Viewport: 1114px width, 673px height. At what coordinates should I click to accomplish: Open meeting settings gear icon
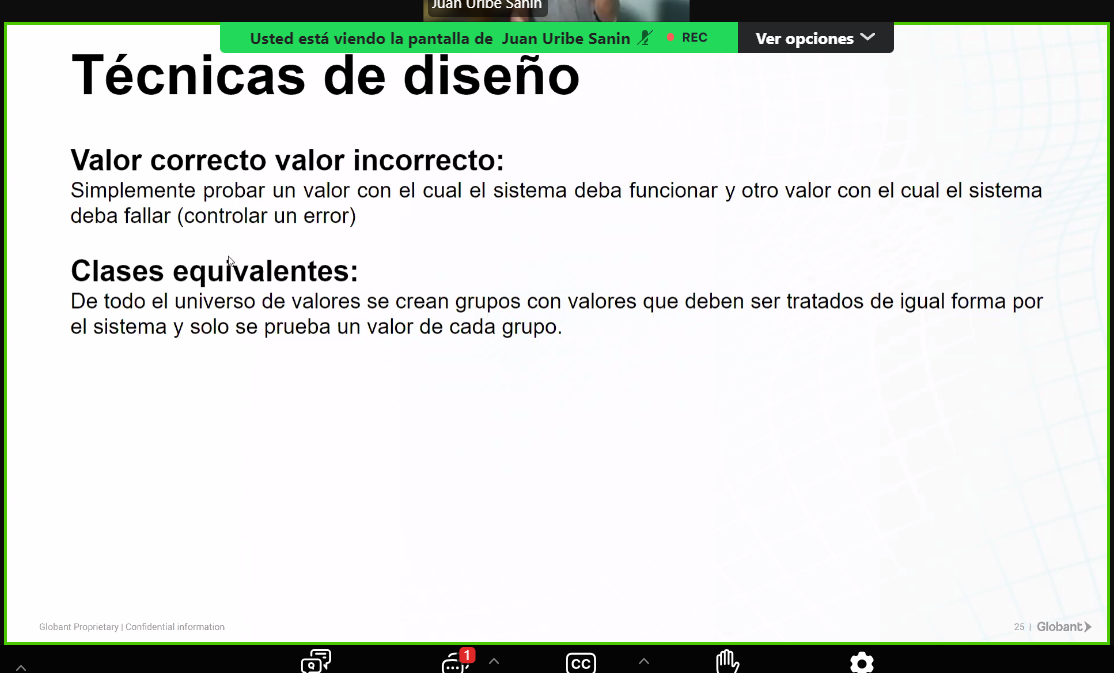861,663
